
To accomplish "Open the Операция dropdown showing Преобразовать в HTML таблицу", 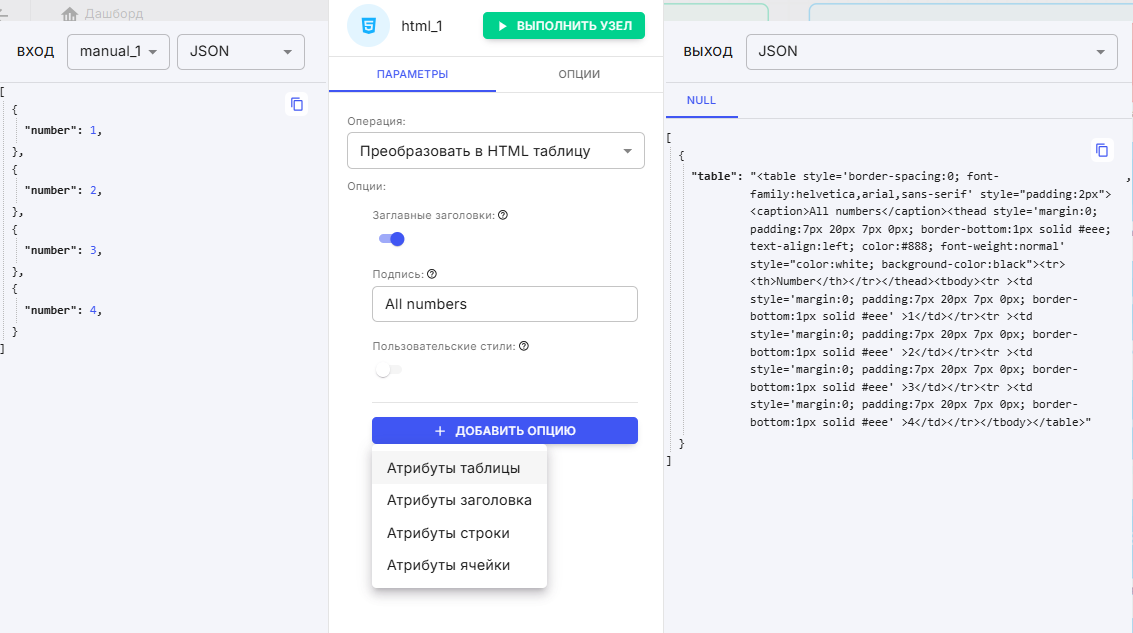I will tap(496, 150).
